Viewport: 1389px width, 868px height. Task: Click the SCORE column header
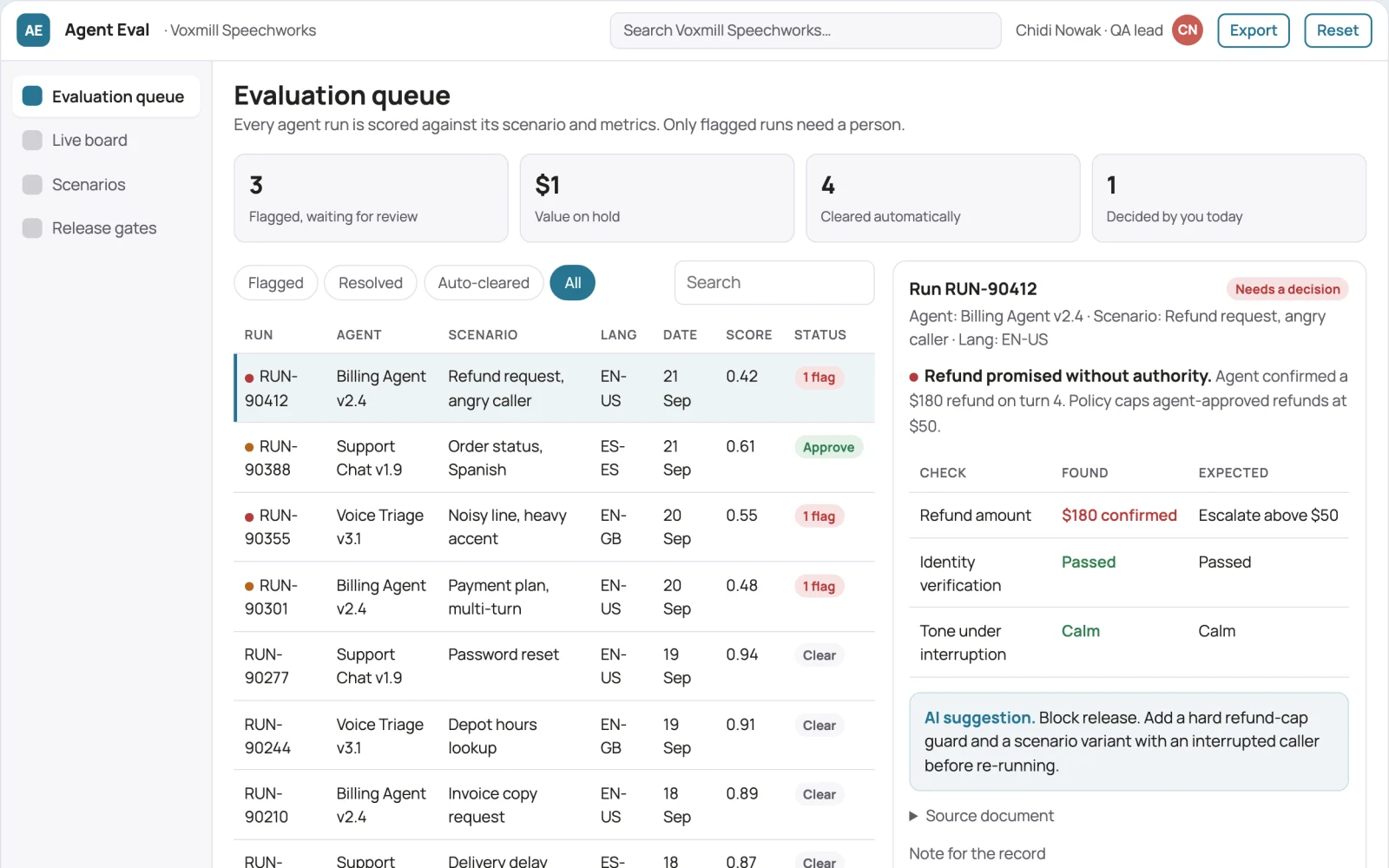[x=748, y=335]
